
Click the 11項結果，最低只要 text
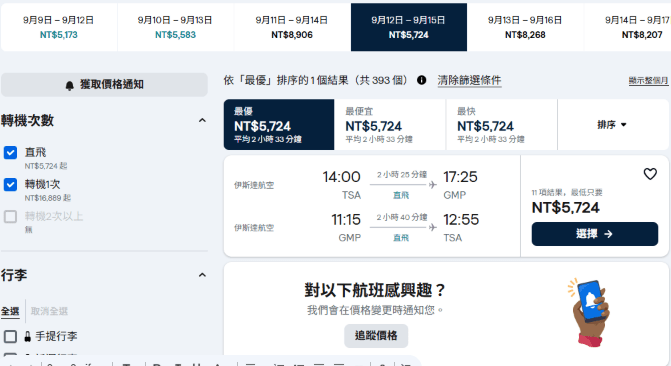point(567,193)
